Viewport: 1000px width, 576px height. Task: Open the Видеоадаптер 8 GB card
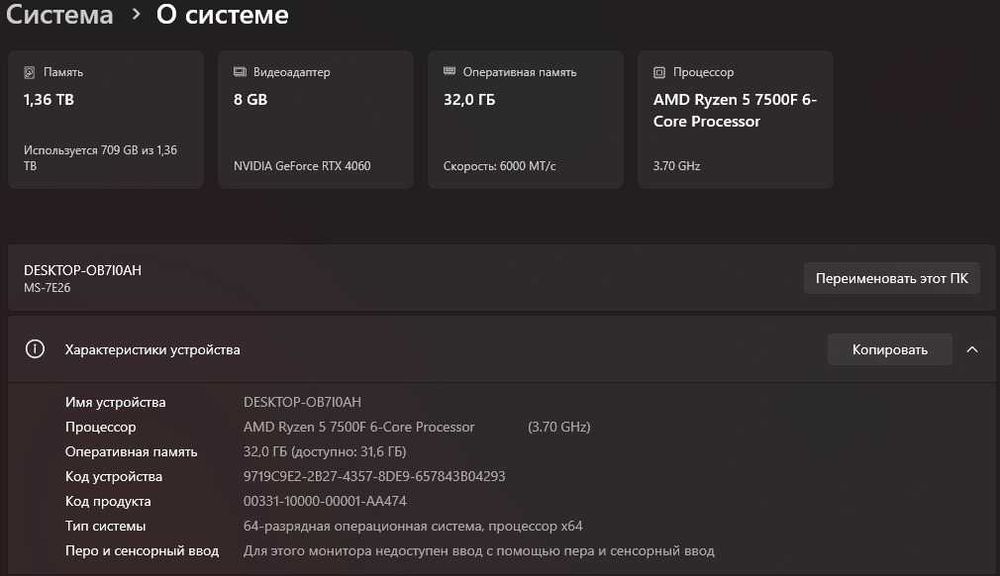316,120
